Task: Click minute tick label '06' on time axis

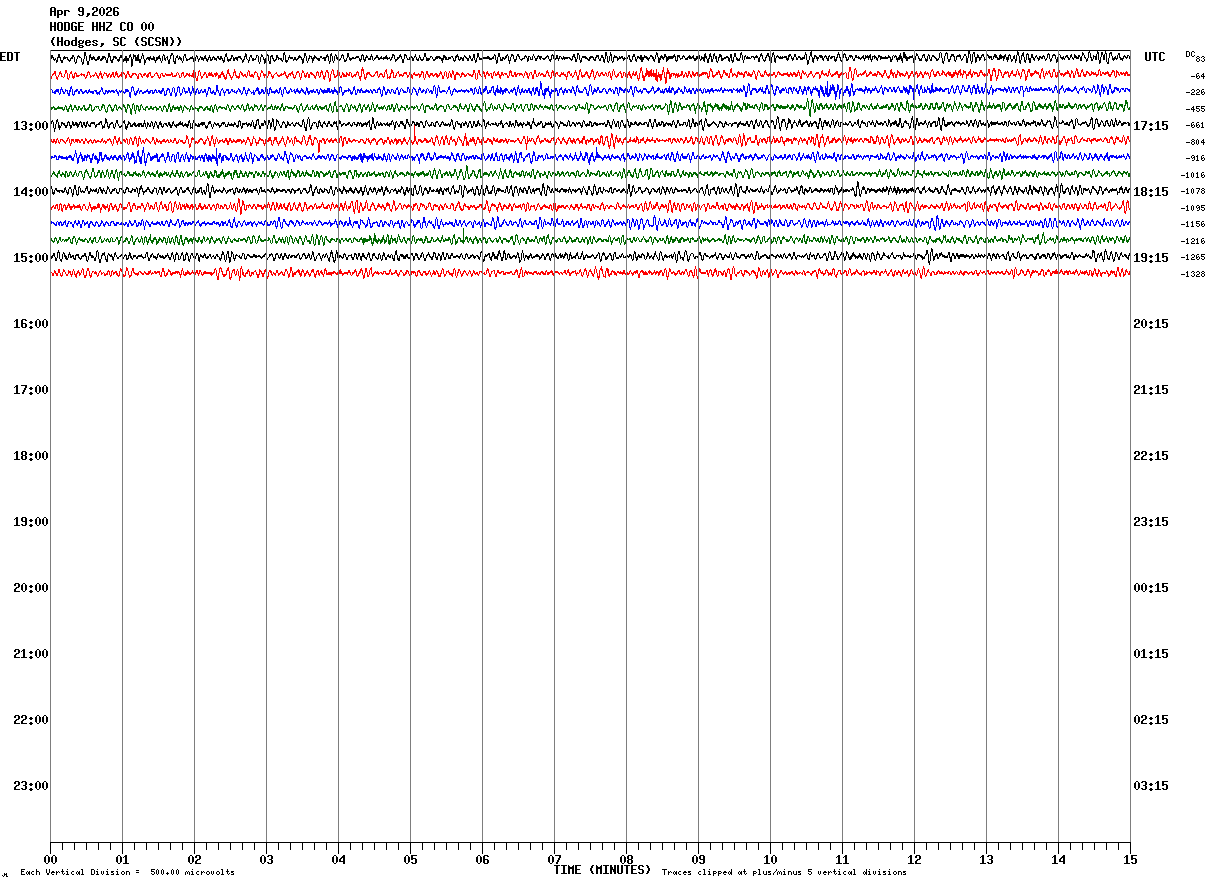Action: click(482, 860)
